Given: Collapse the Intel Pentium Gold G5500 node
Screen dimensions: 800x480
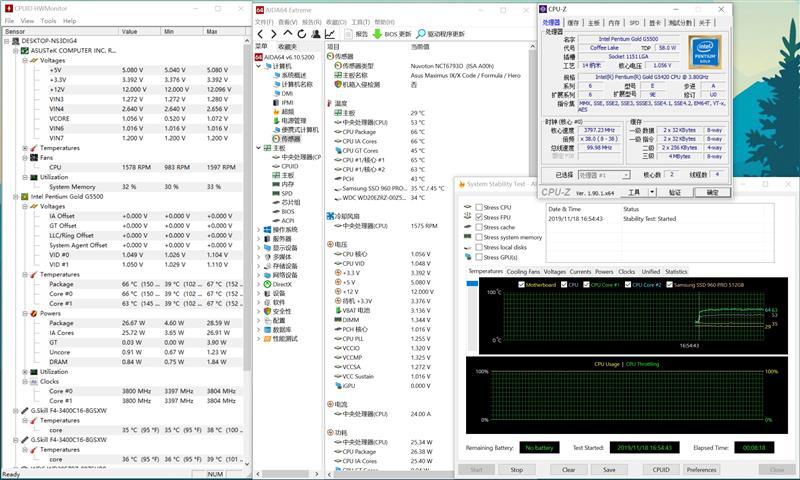Looking at the screenshot, I should 16,196.
